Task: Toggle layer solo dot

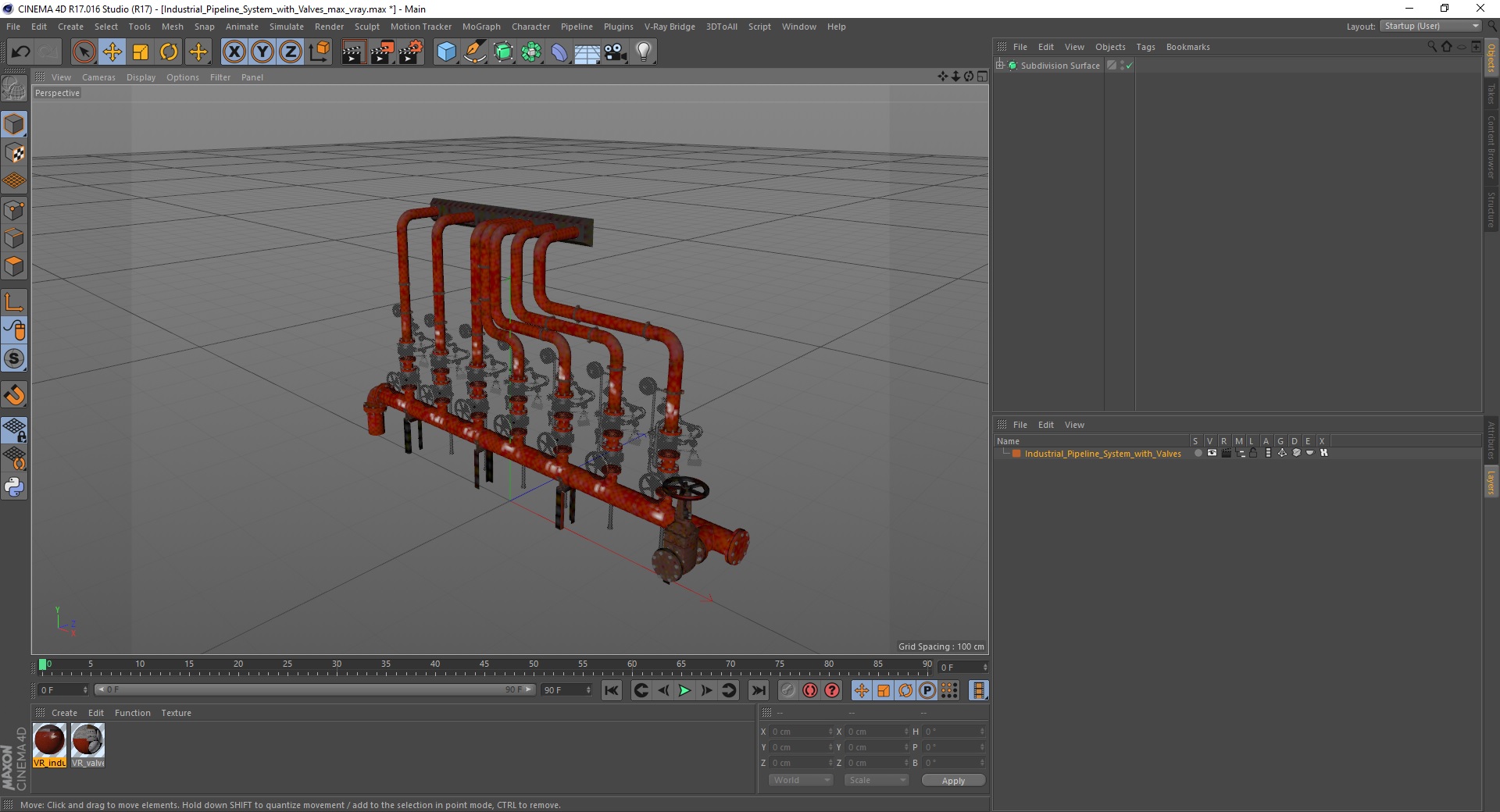Action: click(1198, 453)
